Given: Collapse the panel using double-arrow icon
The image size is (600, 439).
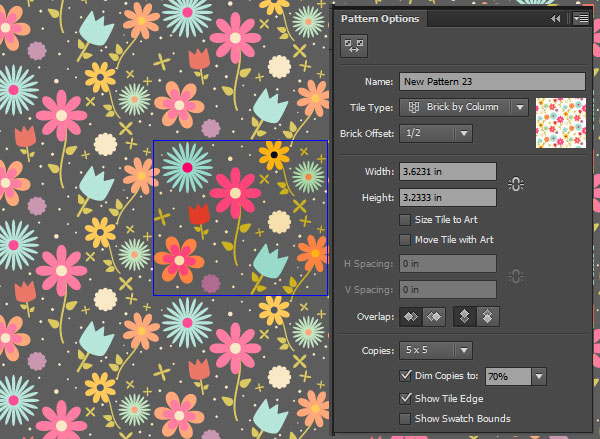Looking at the screenshot, I should (556, 18).
